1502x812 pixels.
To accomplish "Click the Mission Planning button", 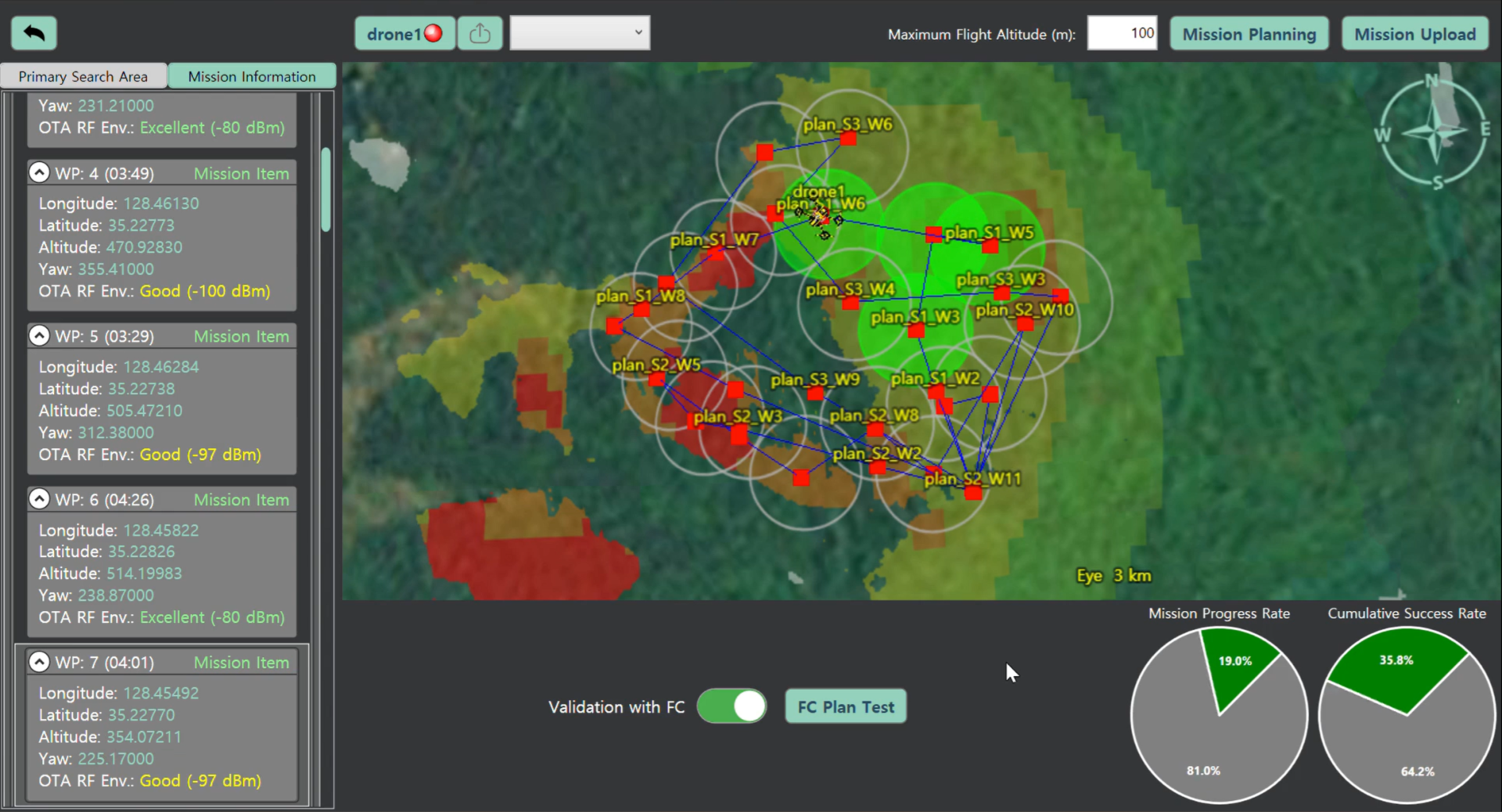I will point(1249,34).
